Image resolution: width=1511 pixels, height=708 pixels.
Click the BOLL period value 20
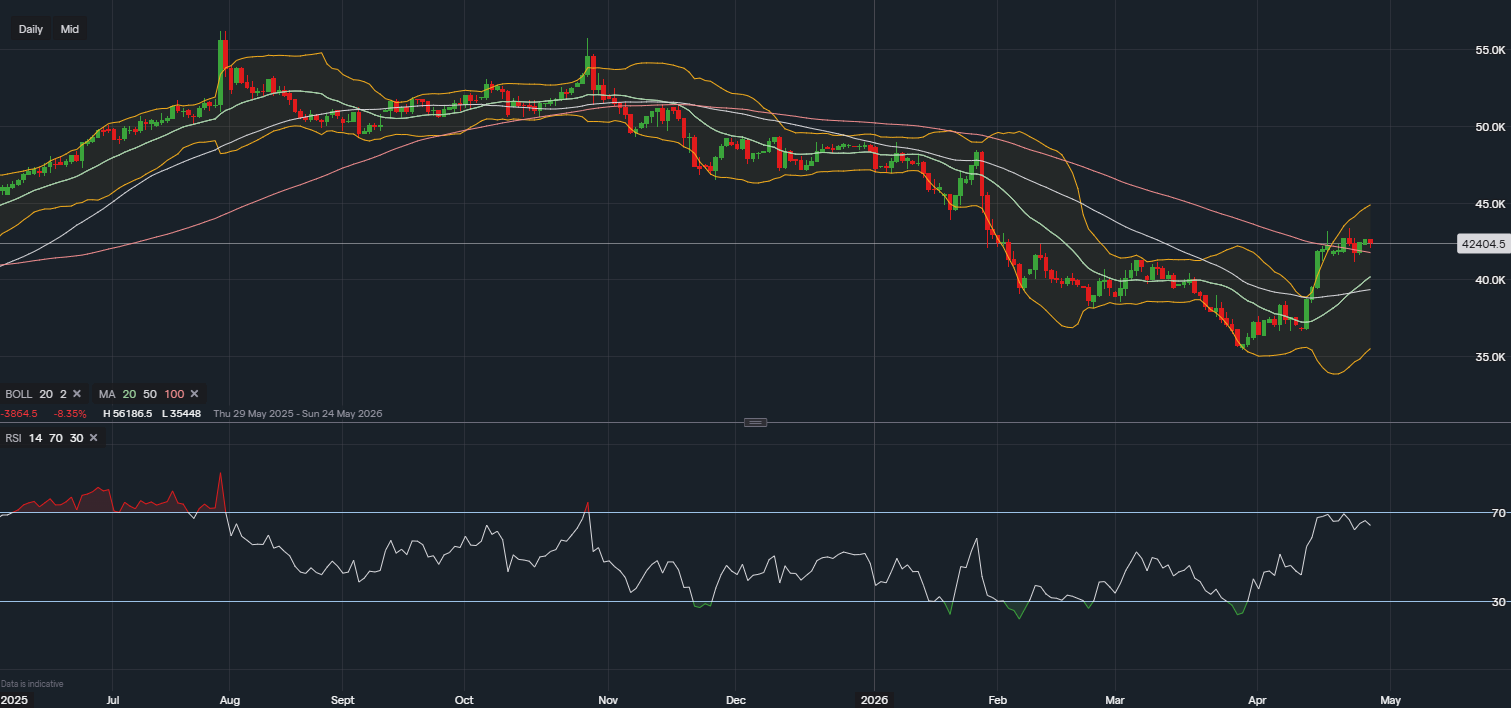pos(46,394)
